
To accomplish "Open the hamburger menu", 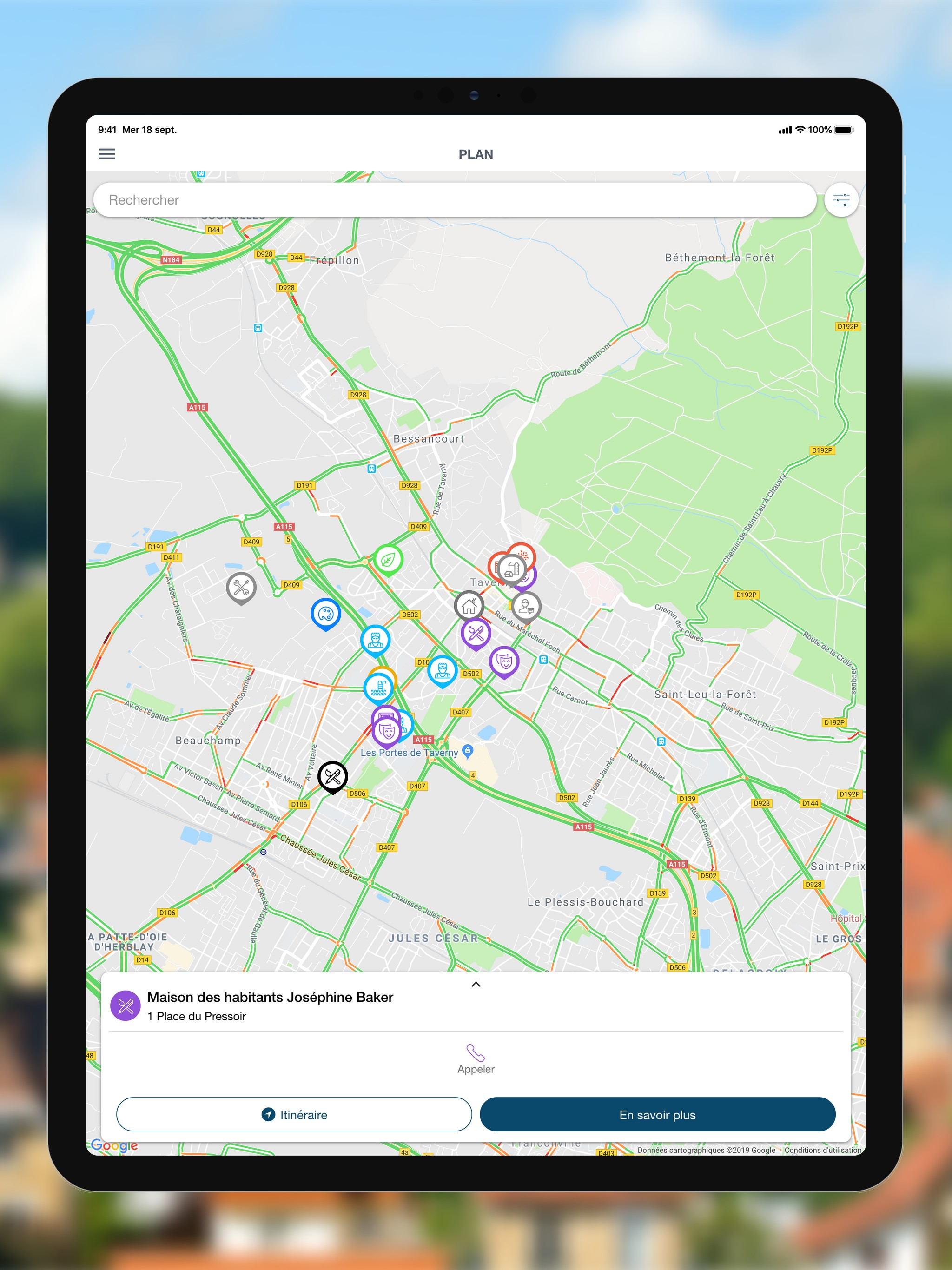I will pyautogui.click(x=107, y=154).
